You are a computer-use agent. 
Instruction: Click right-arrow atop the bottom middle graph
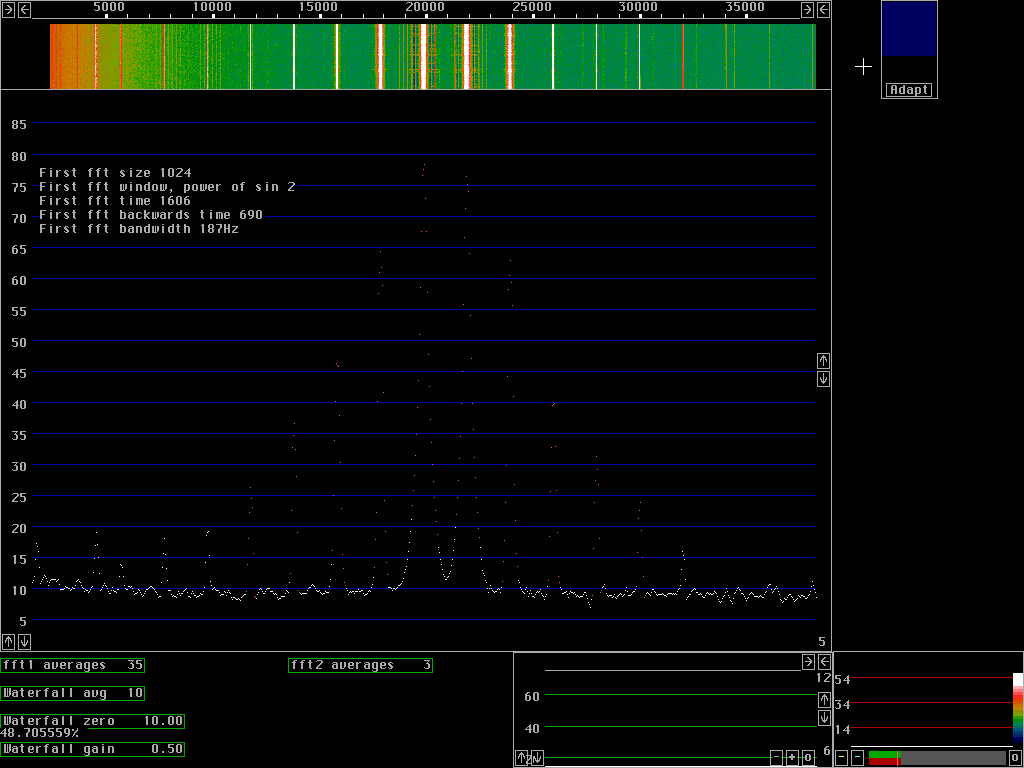click(x=808, y=662)
